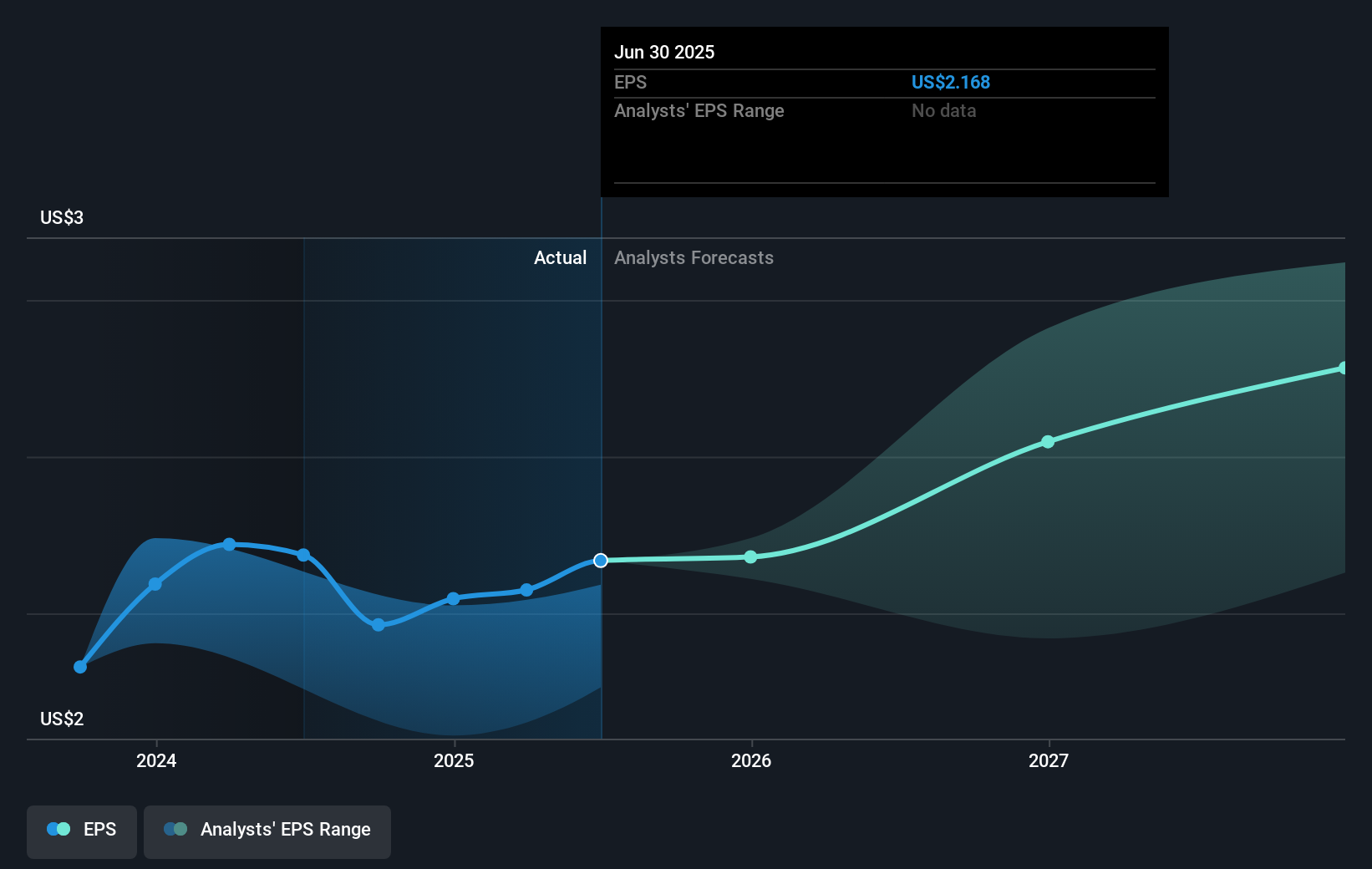Click the Analysts Forecasts label
Image resolution: width=1372 pixels, height=869 pixels.
[694, 257]
